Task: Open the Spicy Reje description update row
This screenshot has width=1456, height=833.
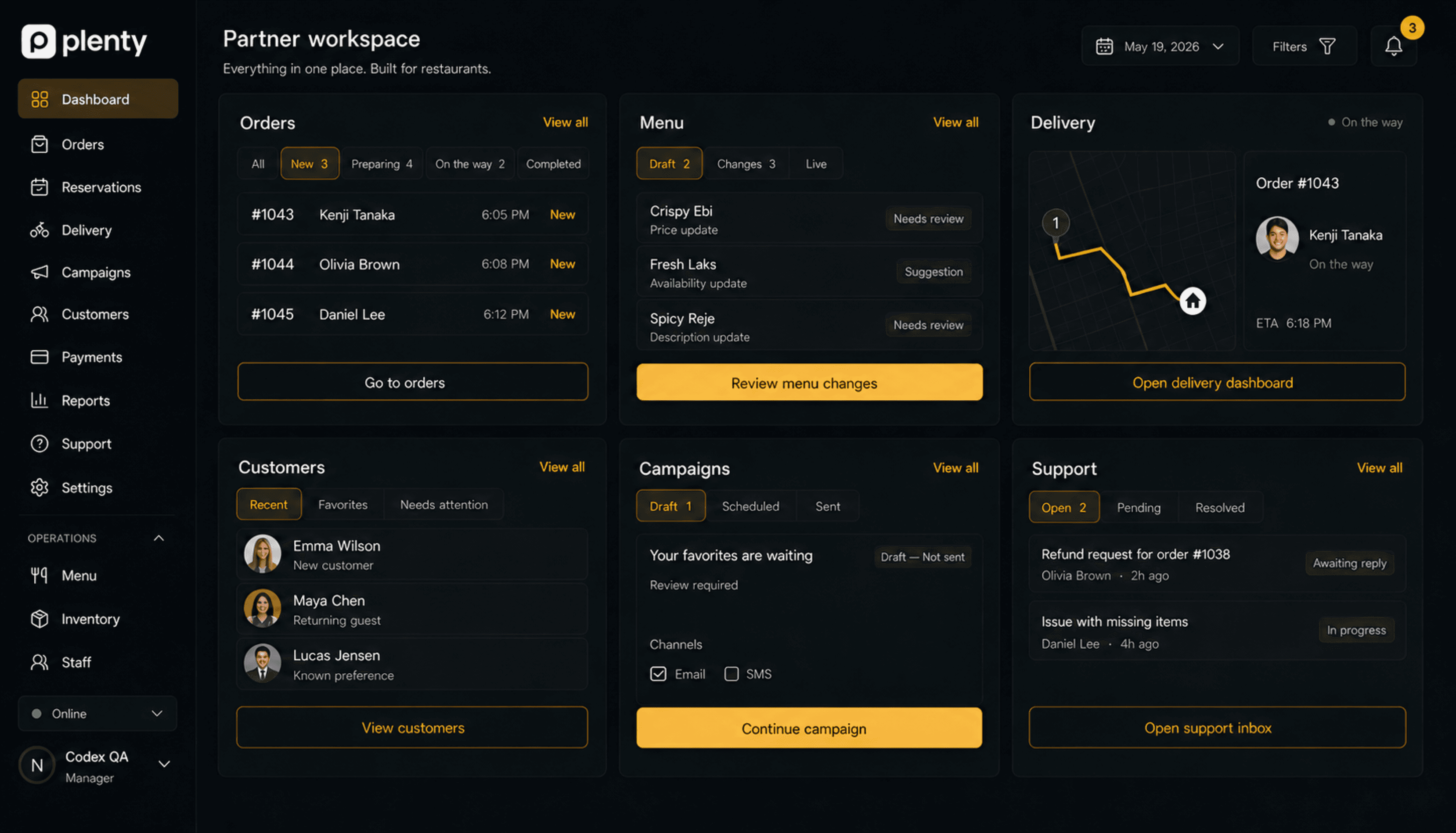Action: coord(809,326)
